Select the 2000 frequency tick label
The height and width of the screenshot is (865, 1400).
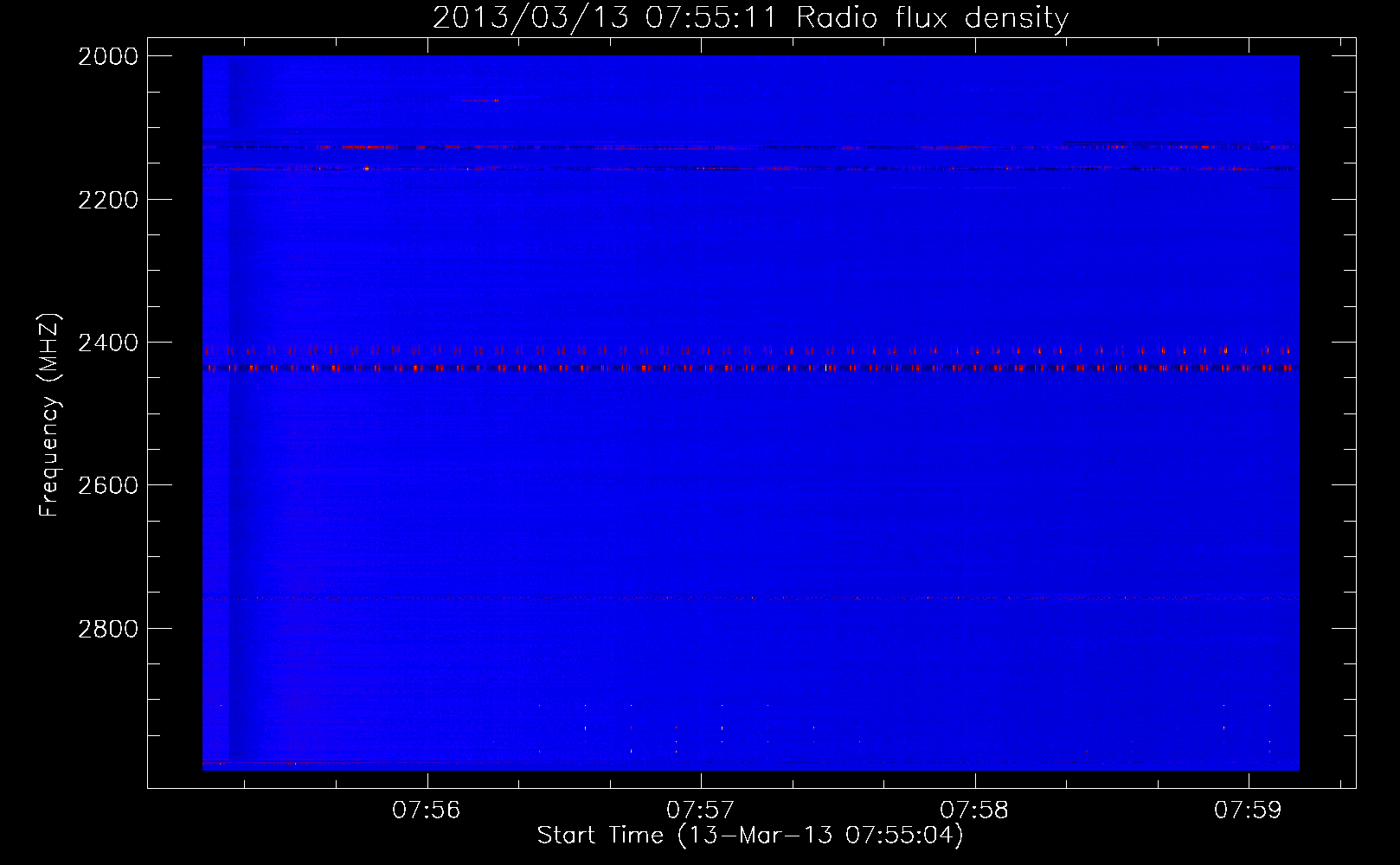click(x=108, y=56)
